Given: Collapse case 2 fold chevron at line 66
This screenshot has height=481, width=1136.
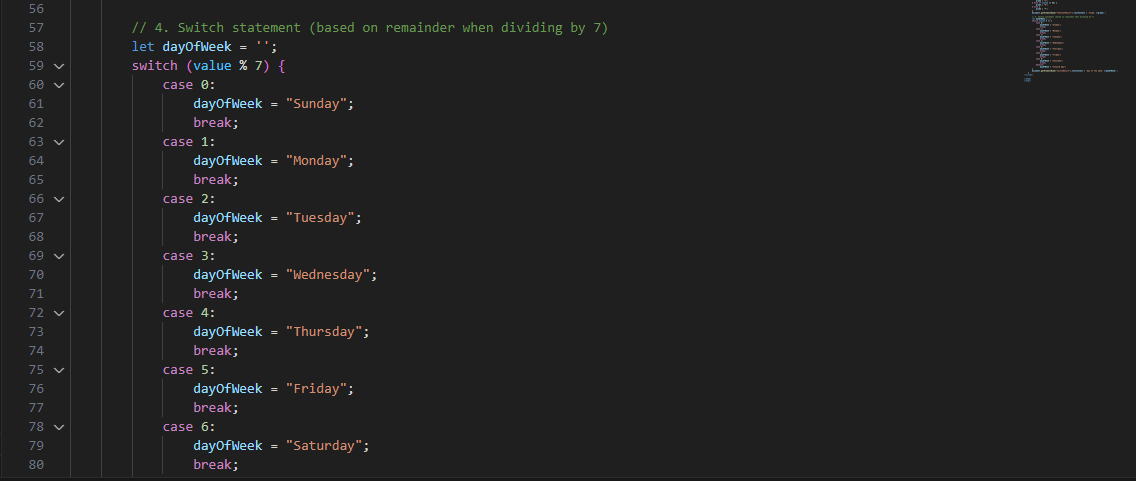Looking at the screenshot, I should tap(59, 198).
